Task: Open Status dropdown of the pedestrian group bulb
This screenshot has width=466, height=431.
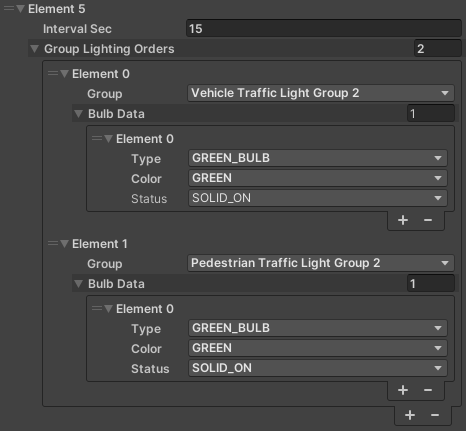Action: pyautogui.click(x=318, y=368)
